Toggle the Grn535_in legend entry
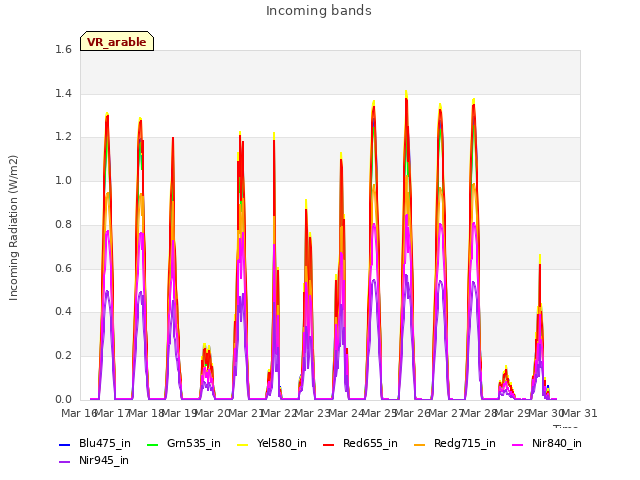Image resolution: width=640 pixels, height=480 pixels. 184,443
